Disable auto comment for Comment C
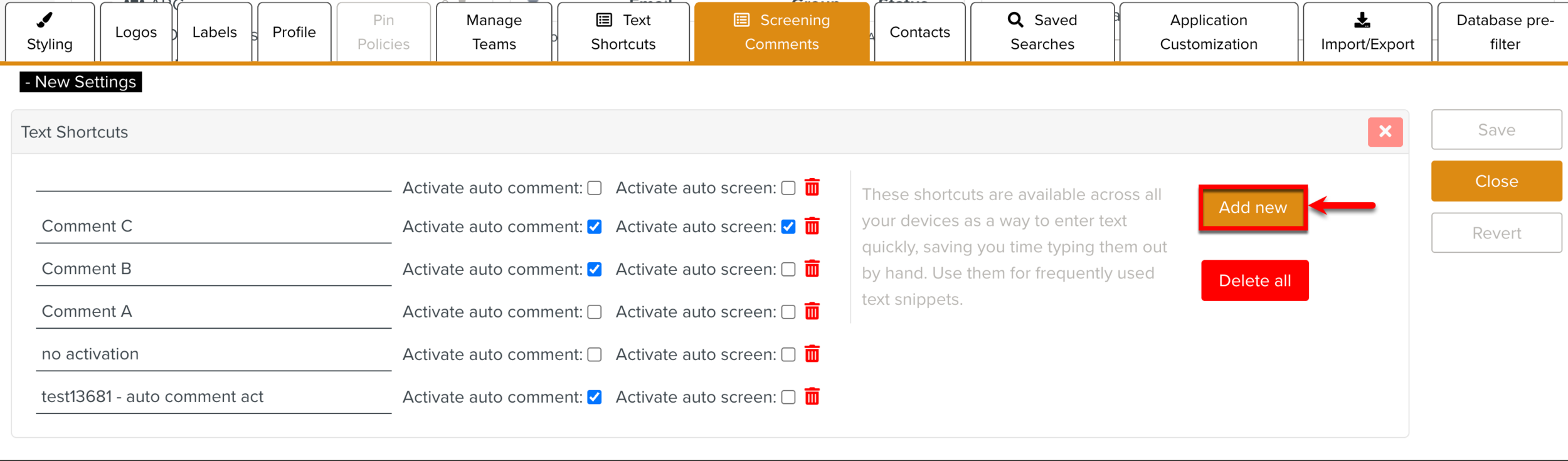 (594, 226)
